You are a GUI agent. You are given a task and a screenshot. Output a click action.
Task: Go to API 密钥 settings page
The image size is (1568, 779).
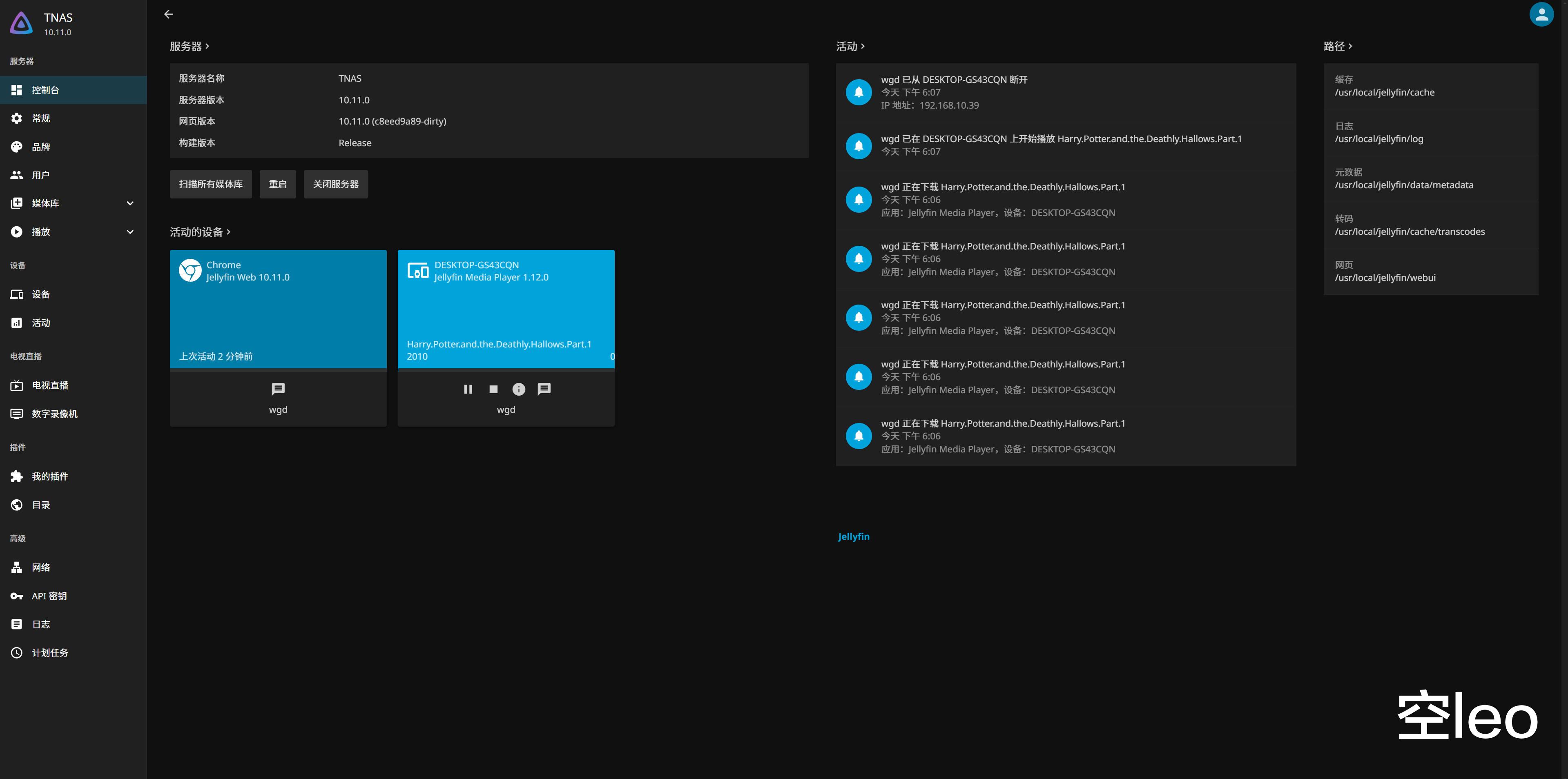pyautogui.click(x=49, y=596)
